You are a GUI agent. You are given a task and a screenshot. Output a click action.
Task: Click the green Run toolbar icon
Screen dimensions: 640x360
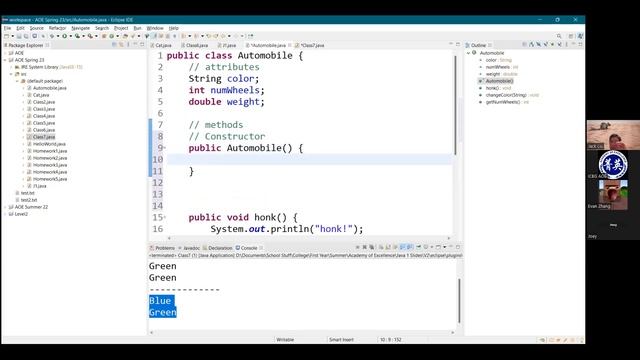click(x=64, y=36)
